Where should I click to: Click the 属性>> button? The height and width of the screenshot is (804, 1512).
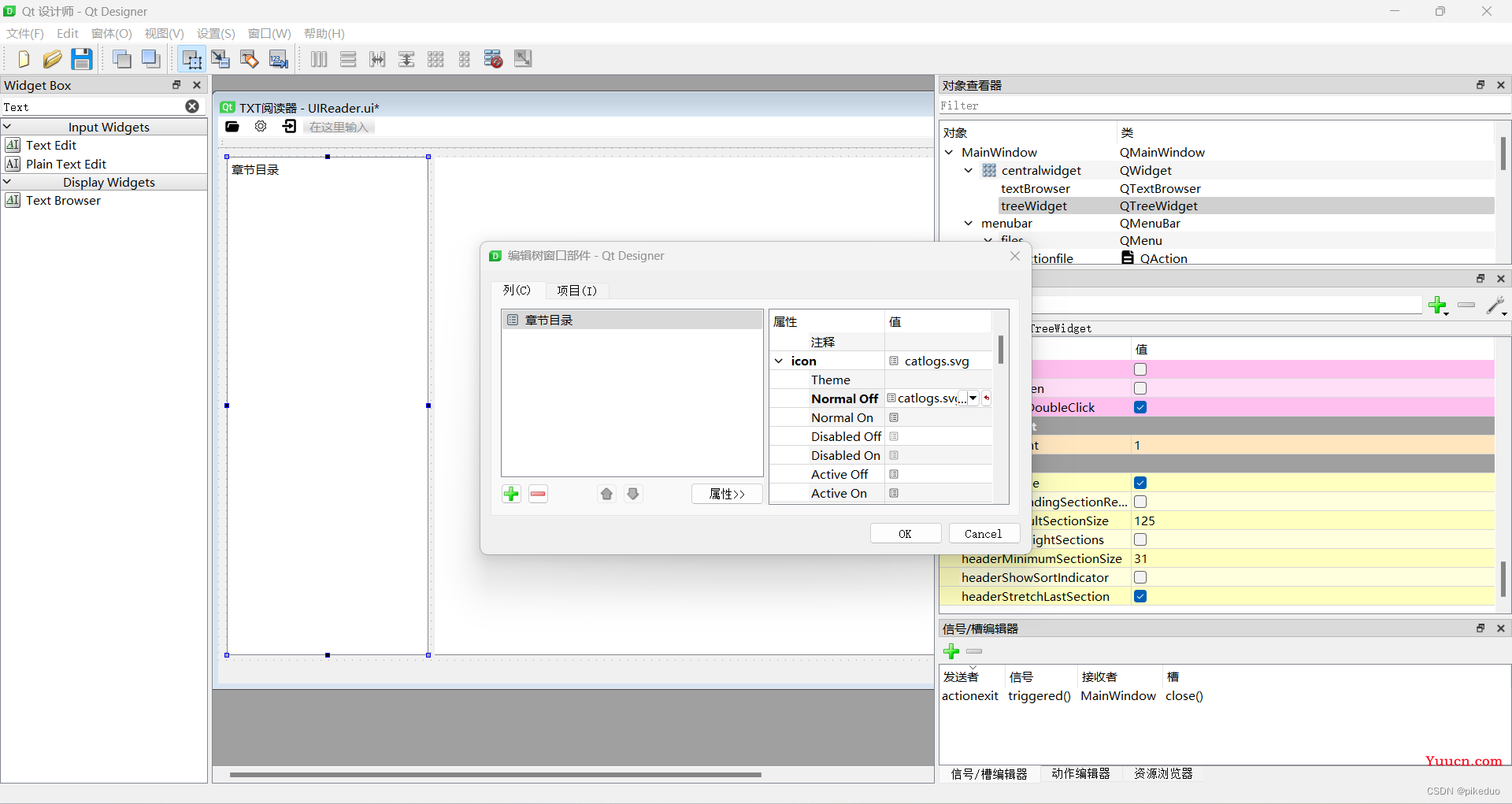click(727, 494)
